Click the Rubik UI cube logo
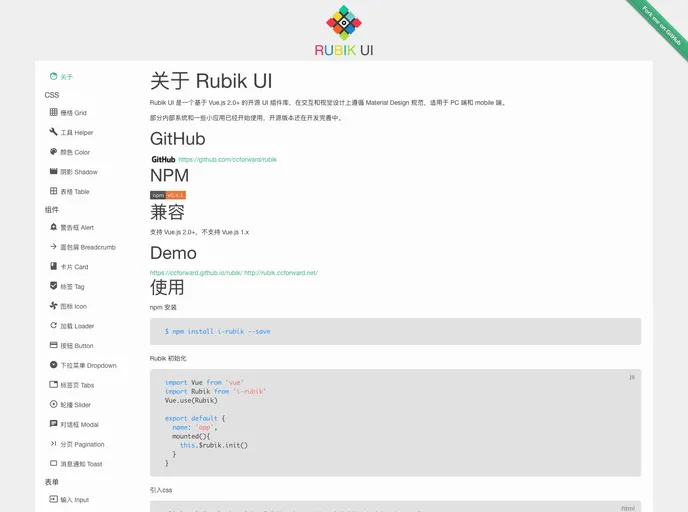 tap(344, 23)
